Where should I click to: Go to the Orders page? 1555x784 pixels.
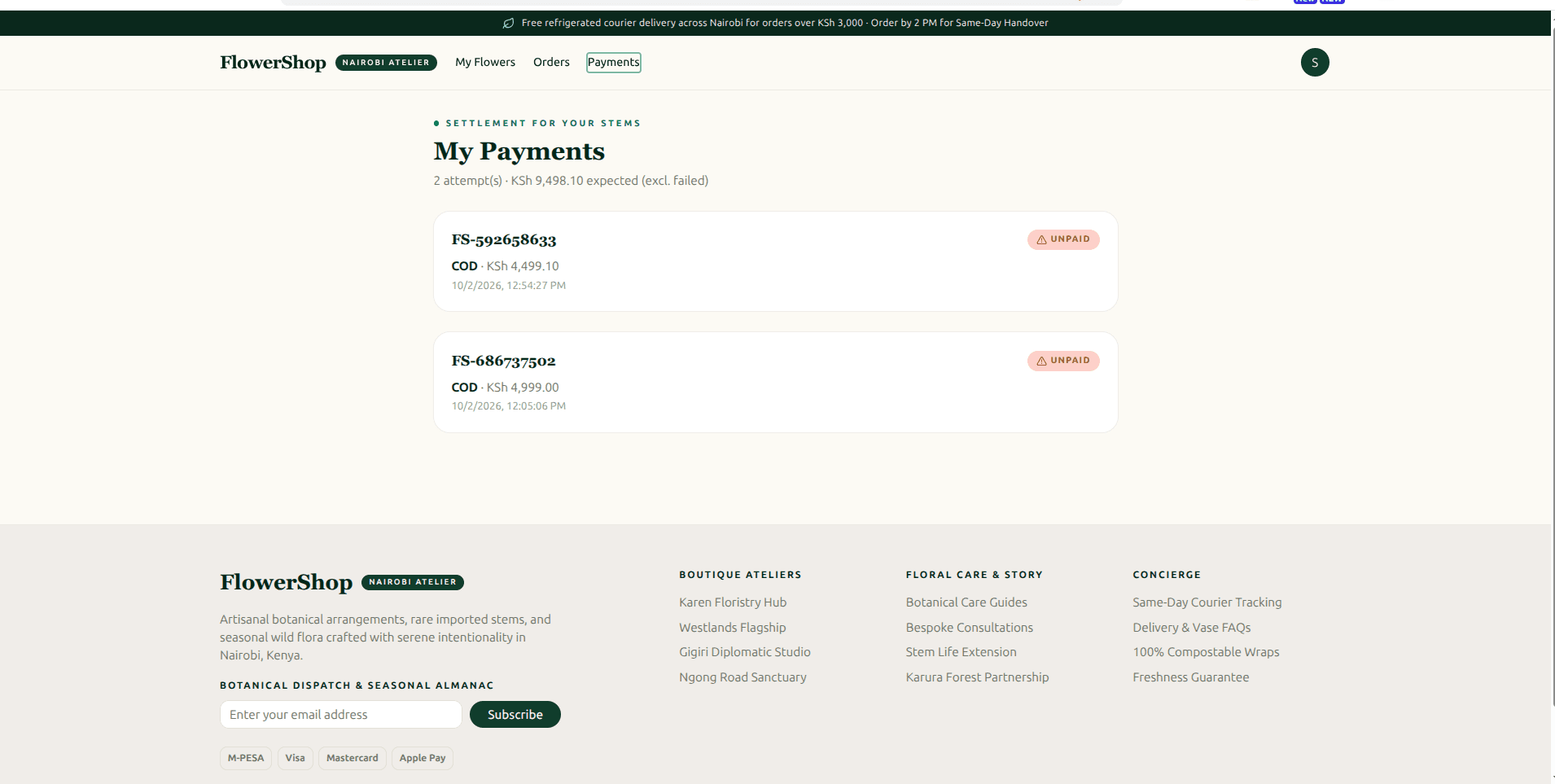pos(551,63)
